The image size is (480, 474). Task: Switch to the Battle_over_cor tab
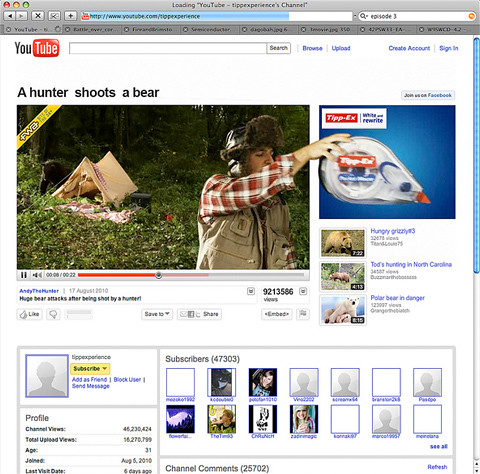coord(93,29)
